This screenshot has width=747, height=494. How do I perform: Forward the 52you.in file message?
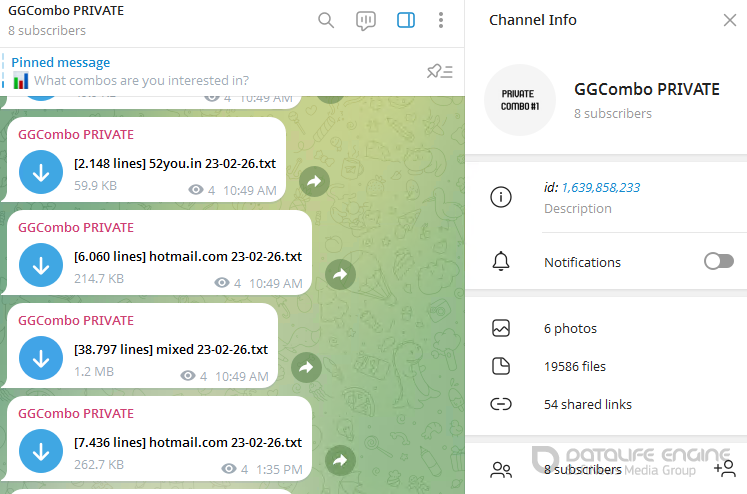314,181
